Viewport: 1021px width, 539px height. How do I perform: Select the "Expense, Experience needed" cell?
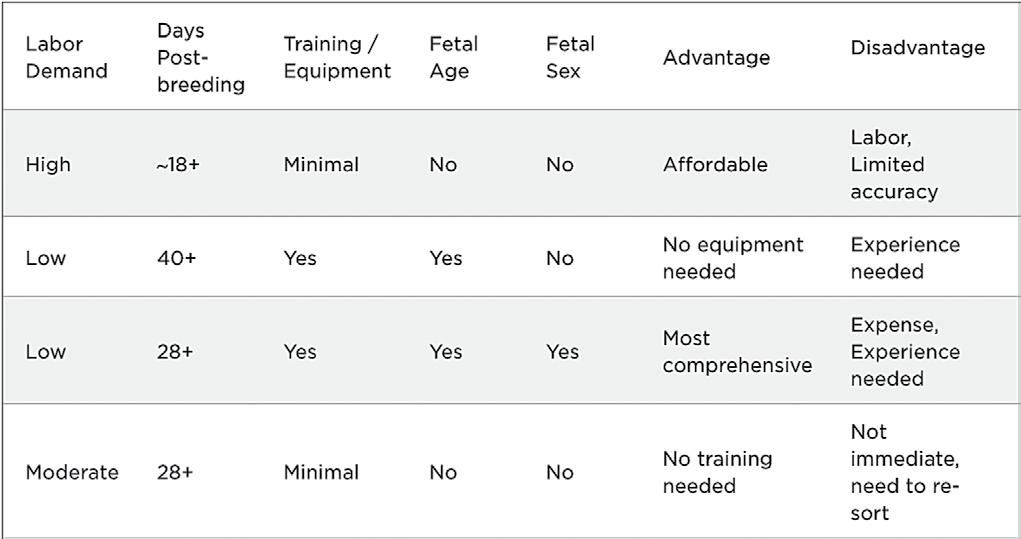(904, 352)
